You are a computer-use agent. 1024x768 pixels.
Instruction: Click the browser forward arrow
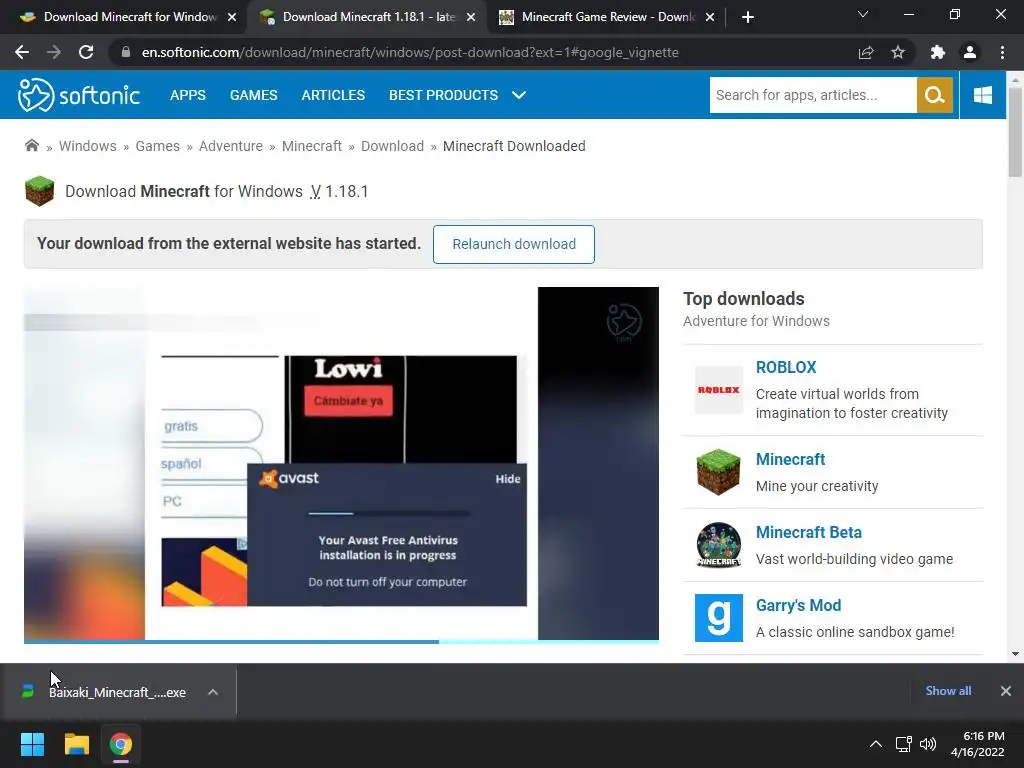(x=54, y=52)
